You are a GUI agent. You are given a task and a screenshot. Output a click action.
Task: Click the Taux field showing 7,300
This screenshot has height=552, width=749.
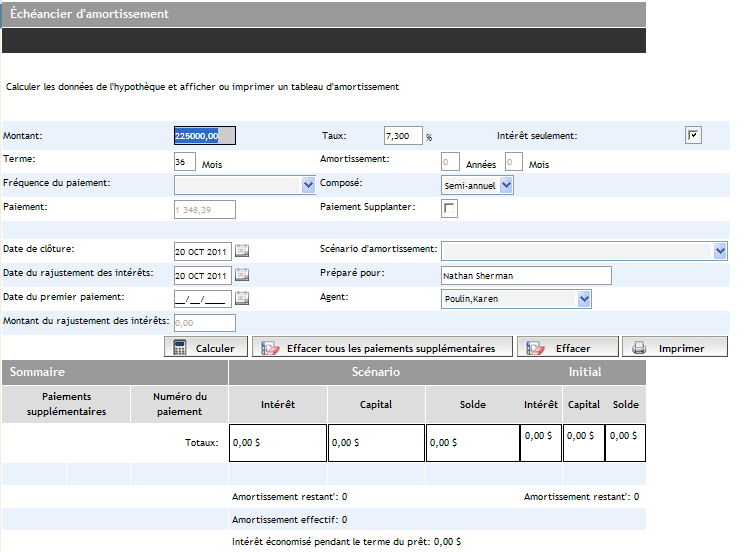pos(403,136)
